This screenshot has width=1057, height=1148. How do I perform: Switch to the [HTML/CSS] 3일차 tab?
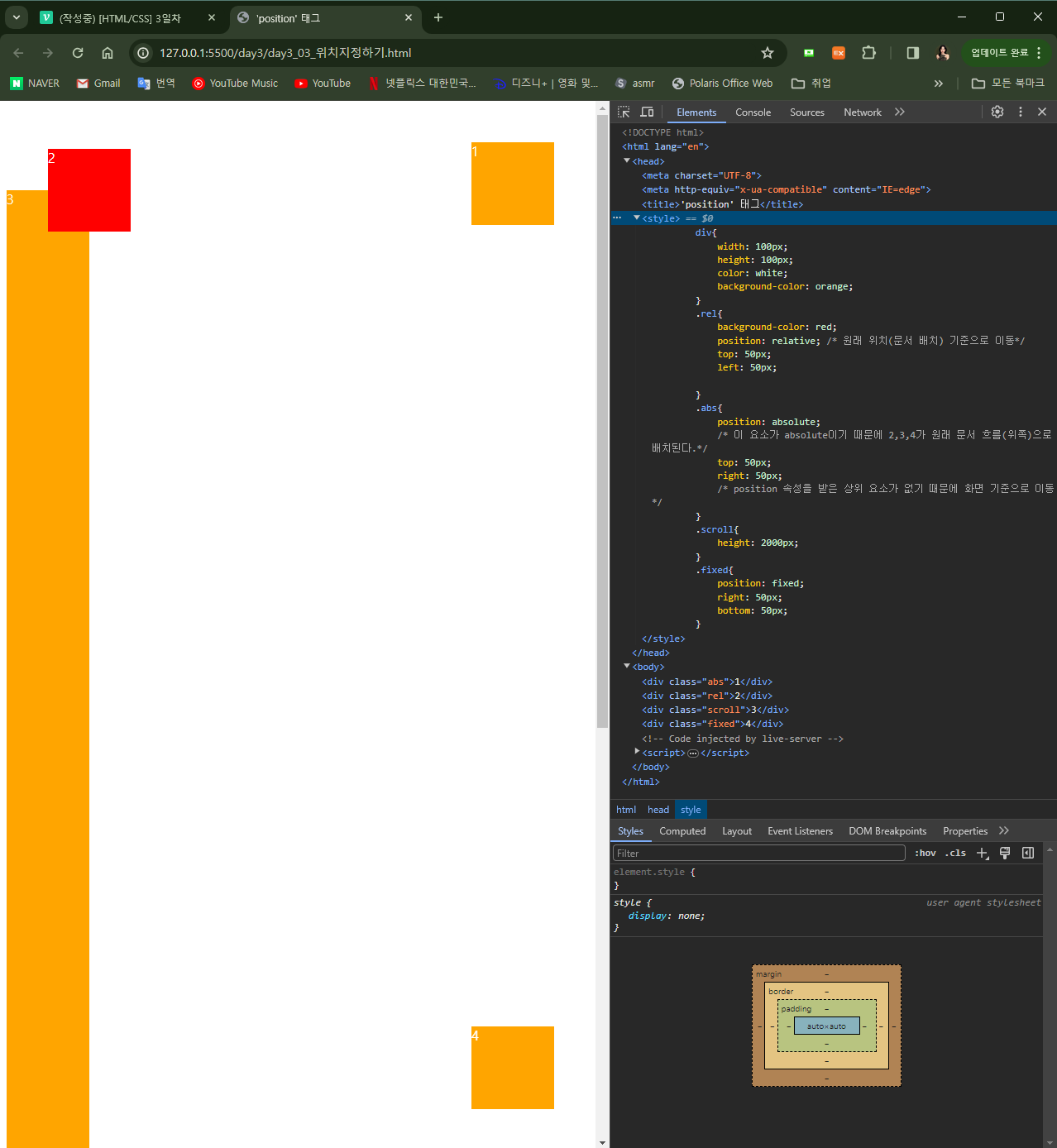tap(120, 17)
